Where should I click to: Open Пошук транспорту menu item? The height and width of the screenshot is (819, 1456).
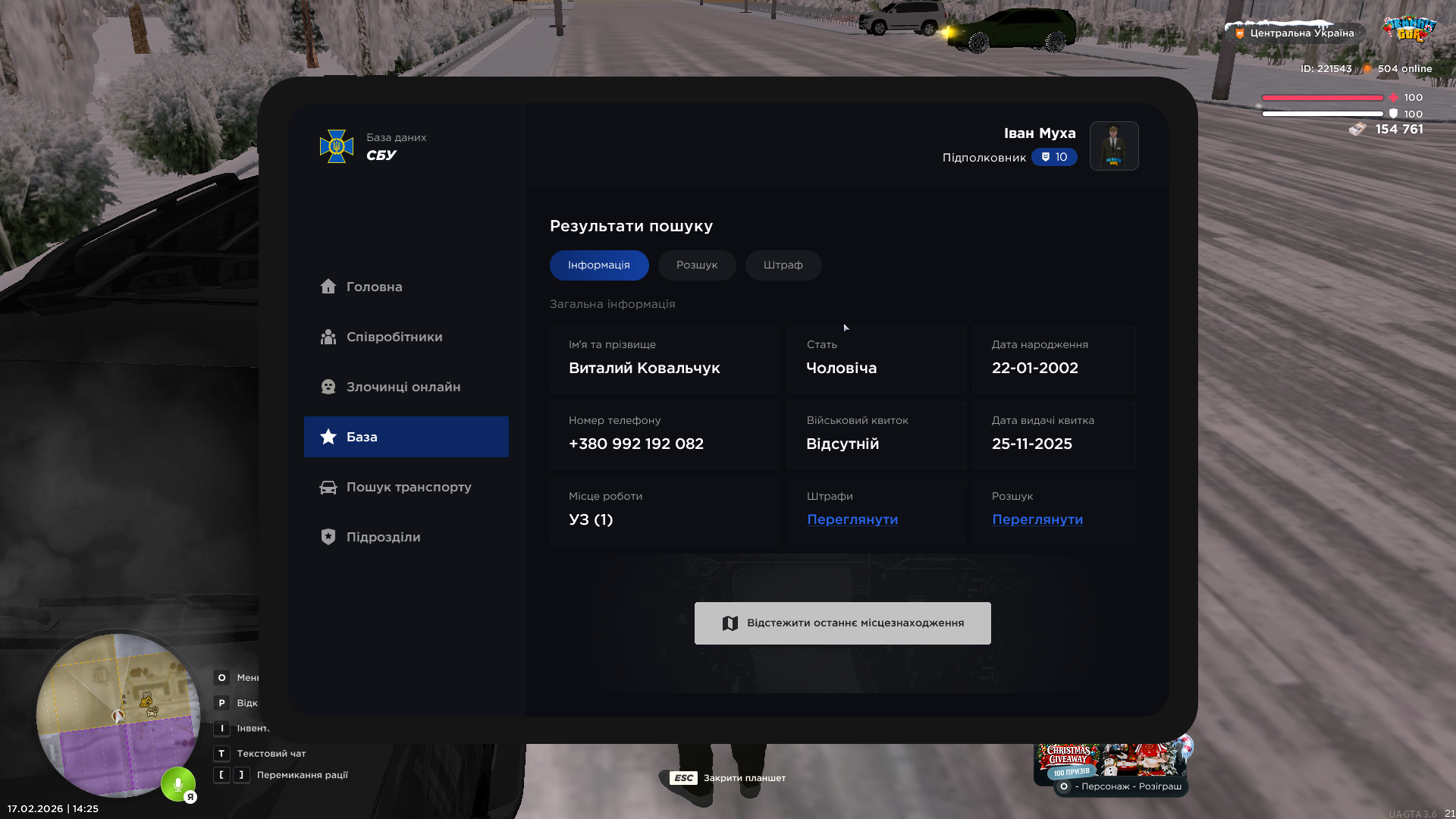coord(409,487)
